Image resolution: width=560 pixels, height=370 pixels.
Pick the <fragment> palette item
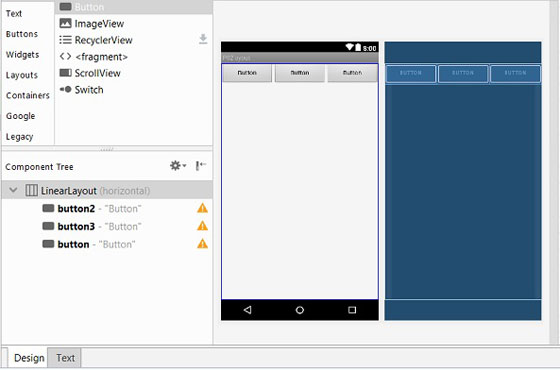pos(134,56)
